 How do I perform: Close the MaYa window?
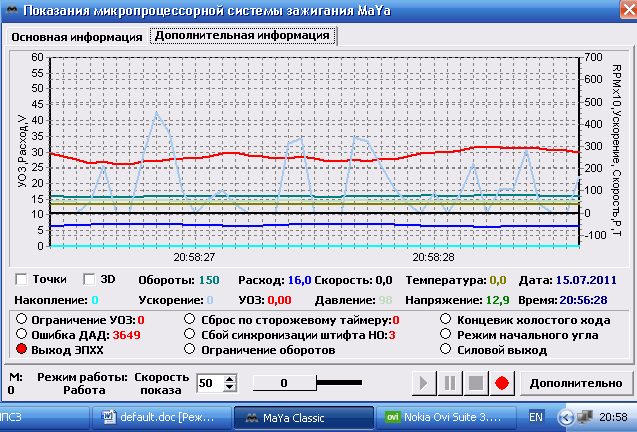tap(621, 11)
